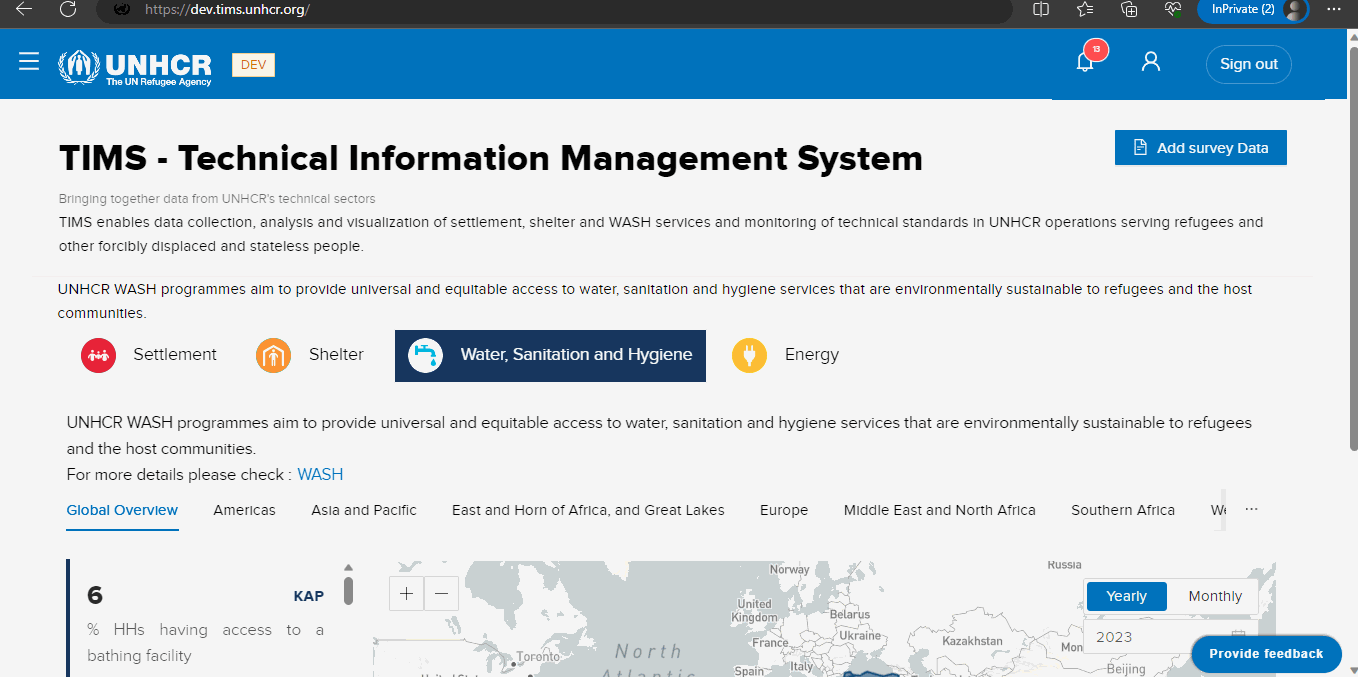Screen dimensions: 1358x677
Task: Open Middle East and North Africa tab
Action: (940, 510)
